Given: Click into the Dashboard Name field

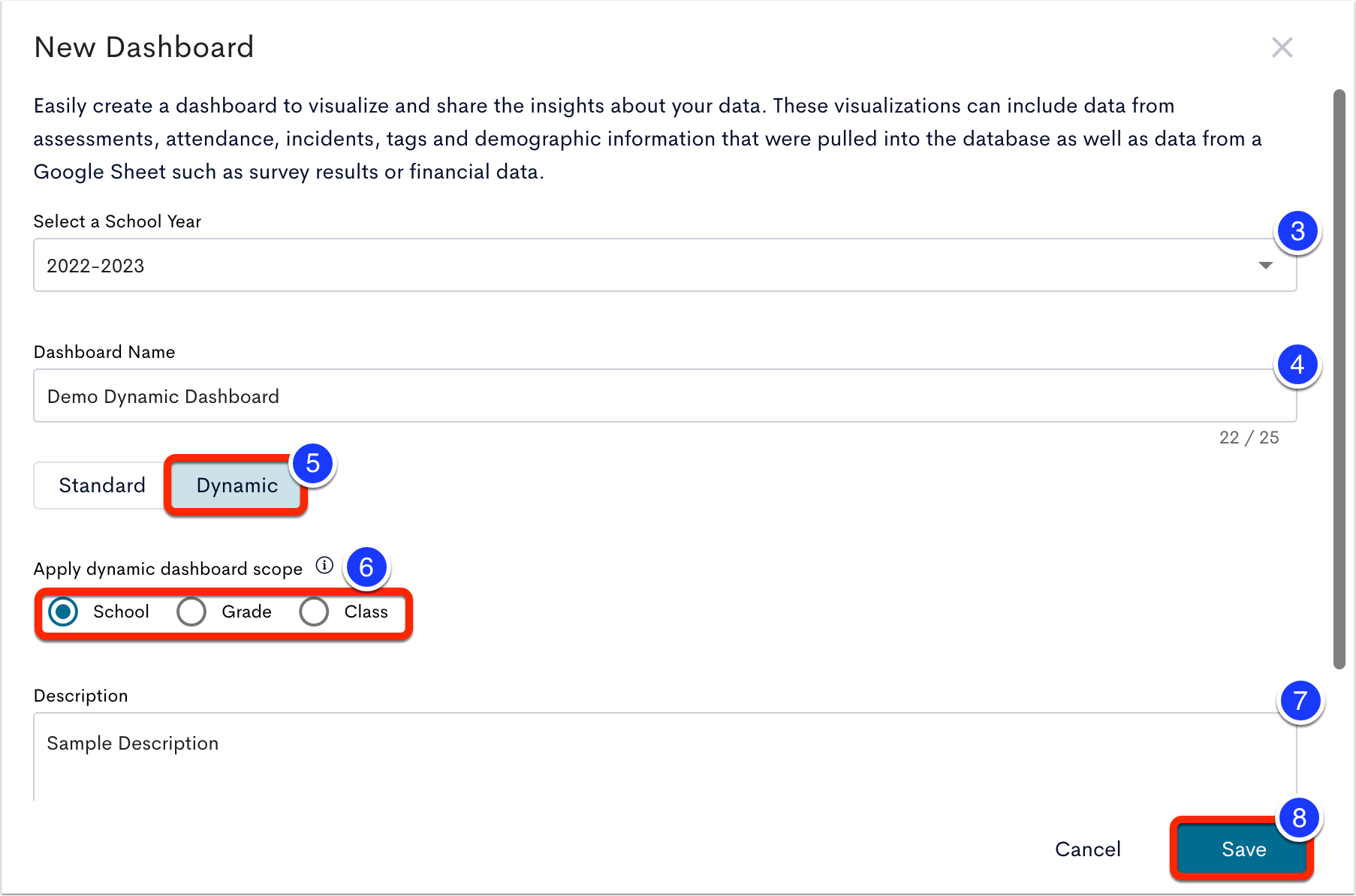Looking at the screenshot, I should coord(665,395).
